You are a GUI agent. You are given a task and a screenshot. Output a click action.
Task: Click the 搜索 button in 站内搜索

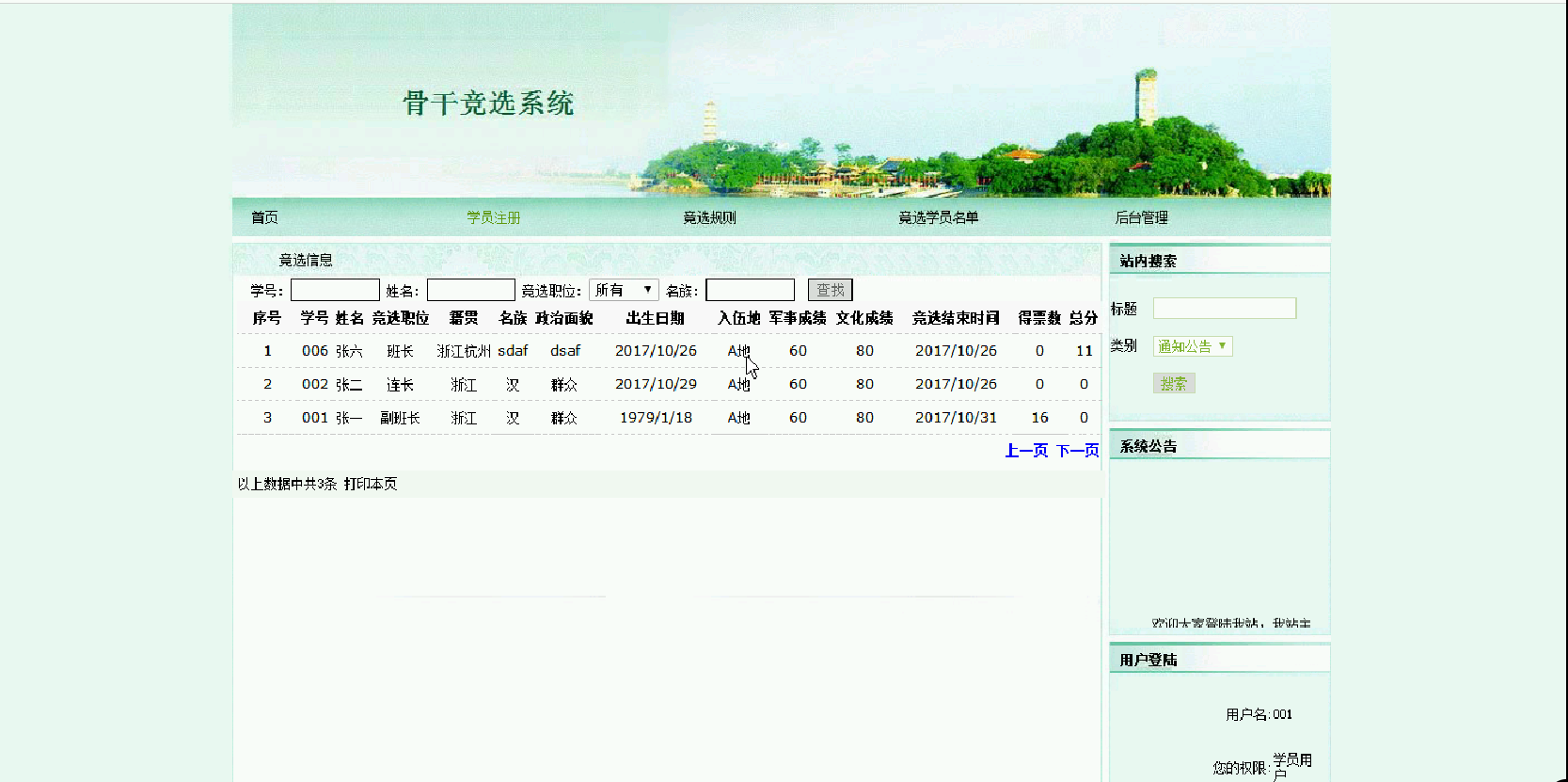[x=1174, y=383]
